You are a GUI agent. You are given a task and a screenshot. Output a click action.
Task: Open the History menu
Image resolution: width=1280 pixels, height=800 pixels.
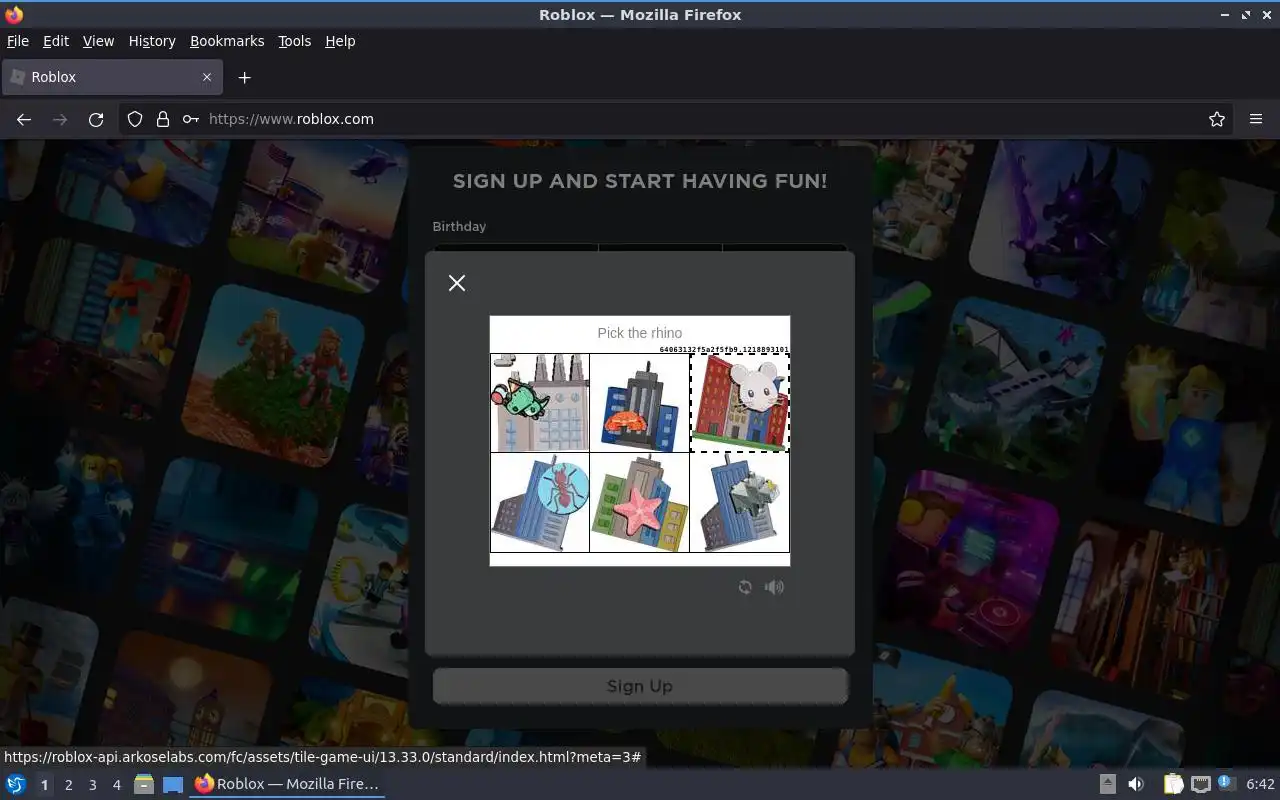coord(152,41)
